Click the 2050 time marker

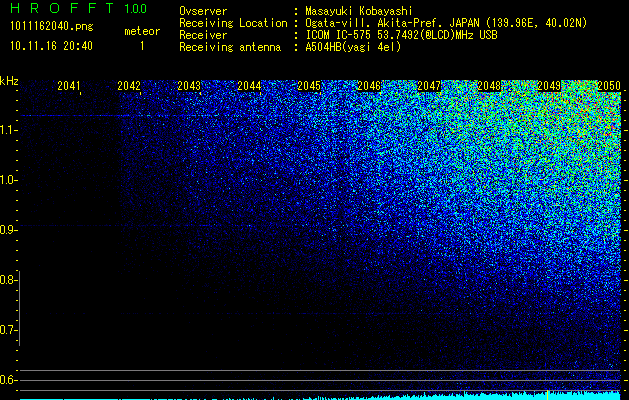click(609, 86)
